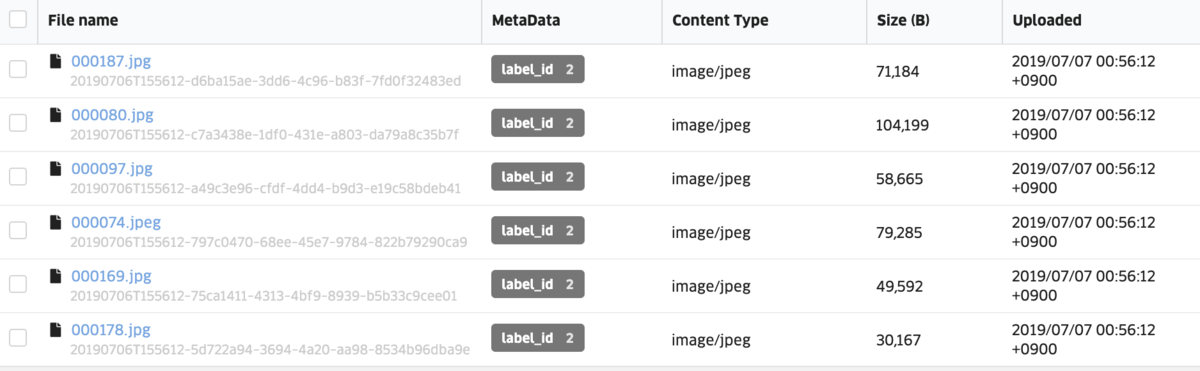Viewport: 1200px width, 371px height.
Task: Click file icon beside 000178.jpg
Action: pyautogui.click(x=56, y=331)
